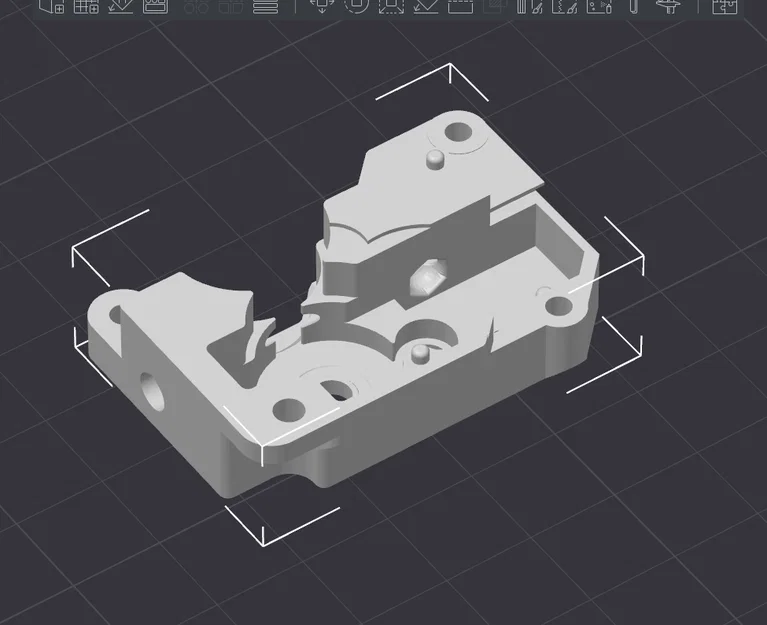
Task: Click the Arrange all objects icon
Action: point(156,6)
